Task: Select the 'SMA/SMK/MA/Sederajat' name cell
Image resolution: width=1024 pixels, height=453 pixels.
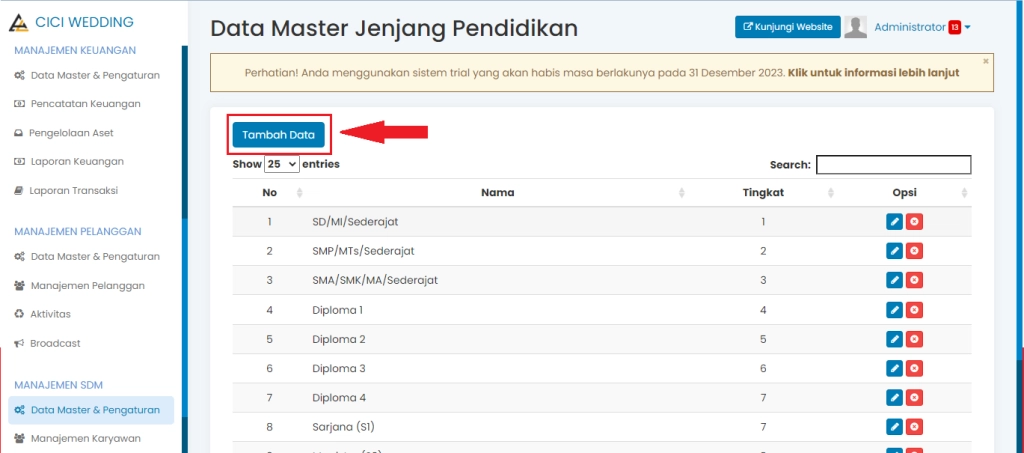Action: coord(375,280)
